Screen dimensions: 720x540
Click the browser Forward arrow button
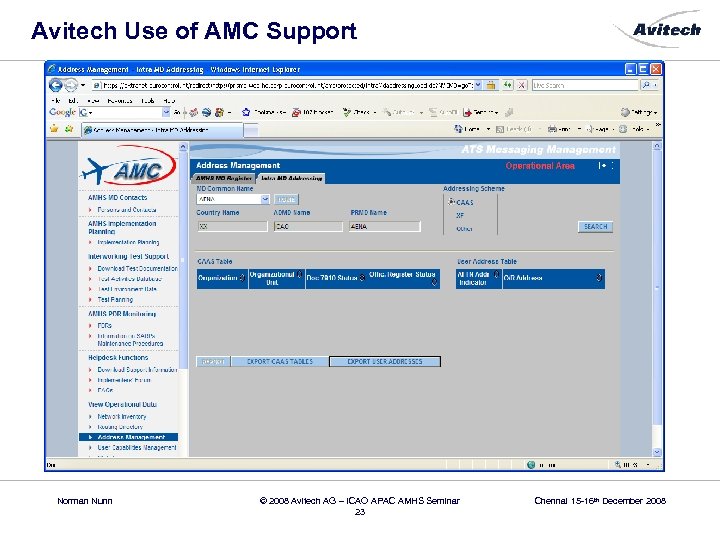[71, 85]
